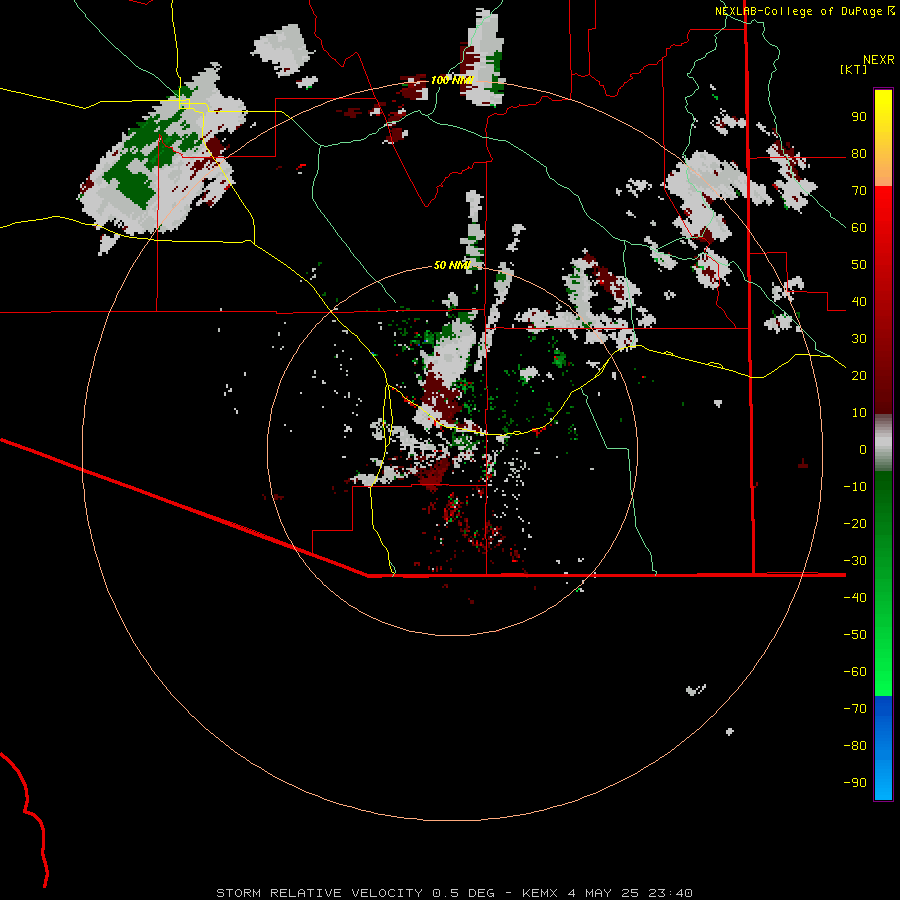The image size is (900, 900).
Task: Click the -10 value on velocity scale
Action: click(x=855, y=487)
